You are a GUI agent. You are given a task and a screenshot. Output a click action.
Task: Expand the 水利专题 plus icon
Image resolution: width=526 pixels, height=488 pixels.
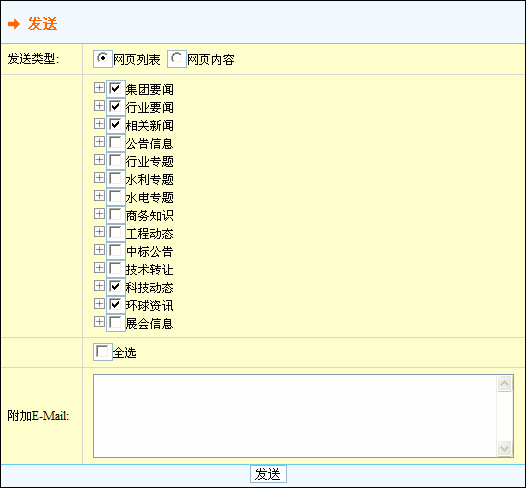[x=99, y=178]
